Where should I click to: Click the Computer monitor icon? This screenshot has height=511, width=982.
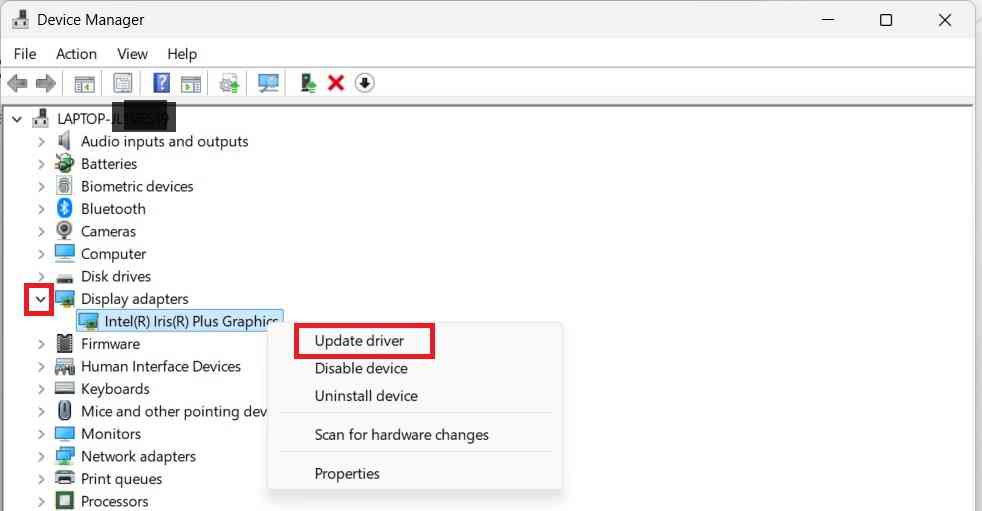point(65,253)
